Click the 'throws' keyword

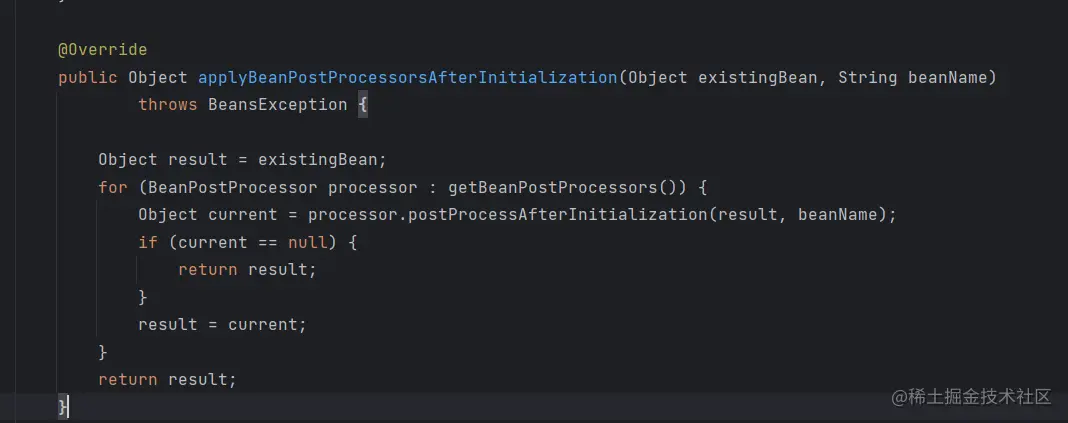click(x=168, y=105)
